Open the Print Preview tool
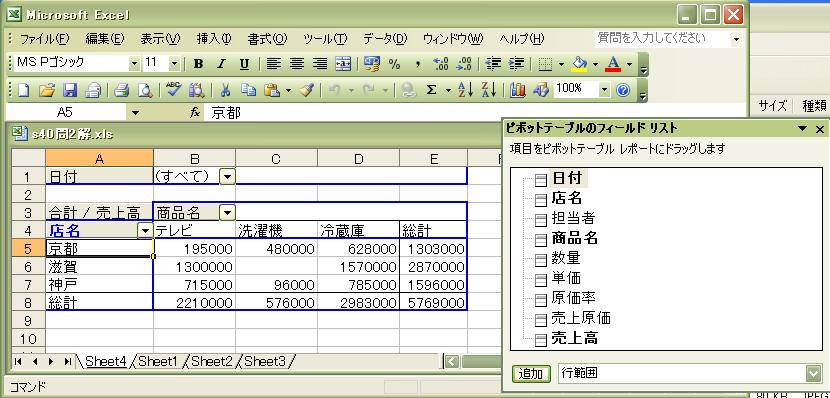830x398 pixels. click(145, 91)
